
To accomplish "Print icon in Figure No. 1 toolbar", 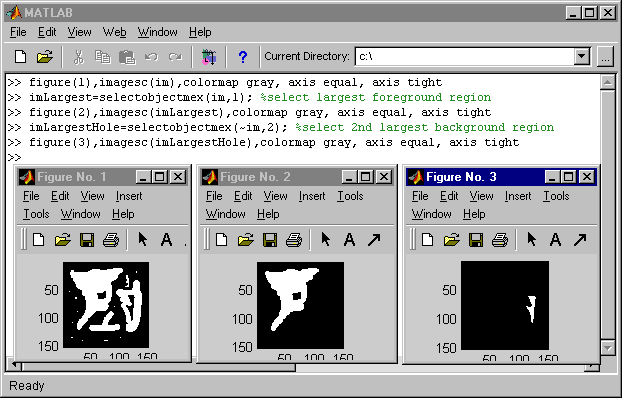I will point(111,240).
